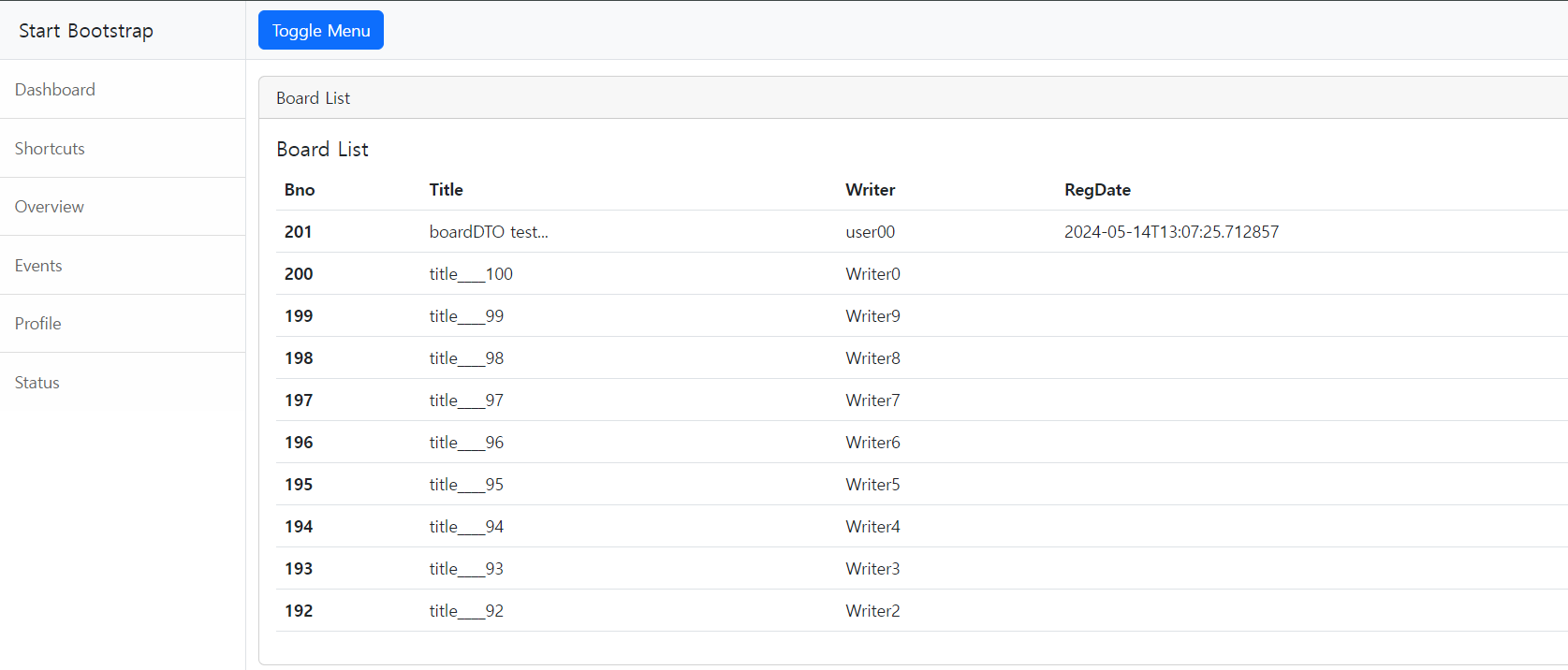Click date 2024-05-14T13:07:25.712857
Viewport: 1568px width, 670px height.
coord(1171,232)
